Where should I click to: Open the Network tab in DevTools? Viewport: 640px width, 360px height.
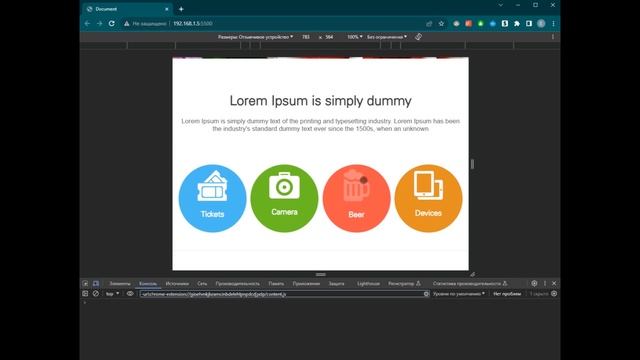[202, 283]
